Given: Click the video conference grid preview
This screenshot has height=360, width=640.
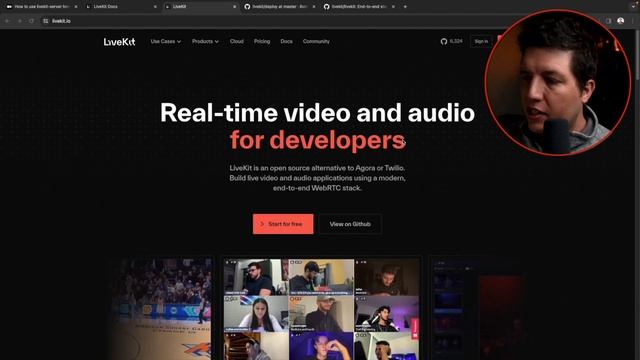Looking at the screenshot, I should pyautogui.click(x=321, y=309).
